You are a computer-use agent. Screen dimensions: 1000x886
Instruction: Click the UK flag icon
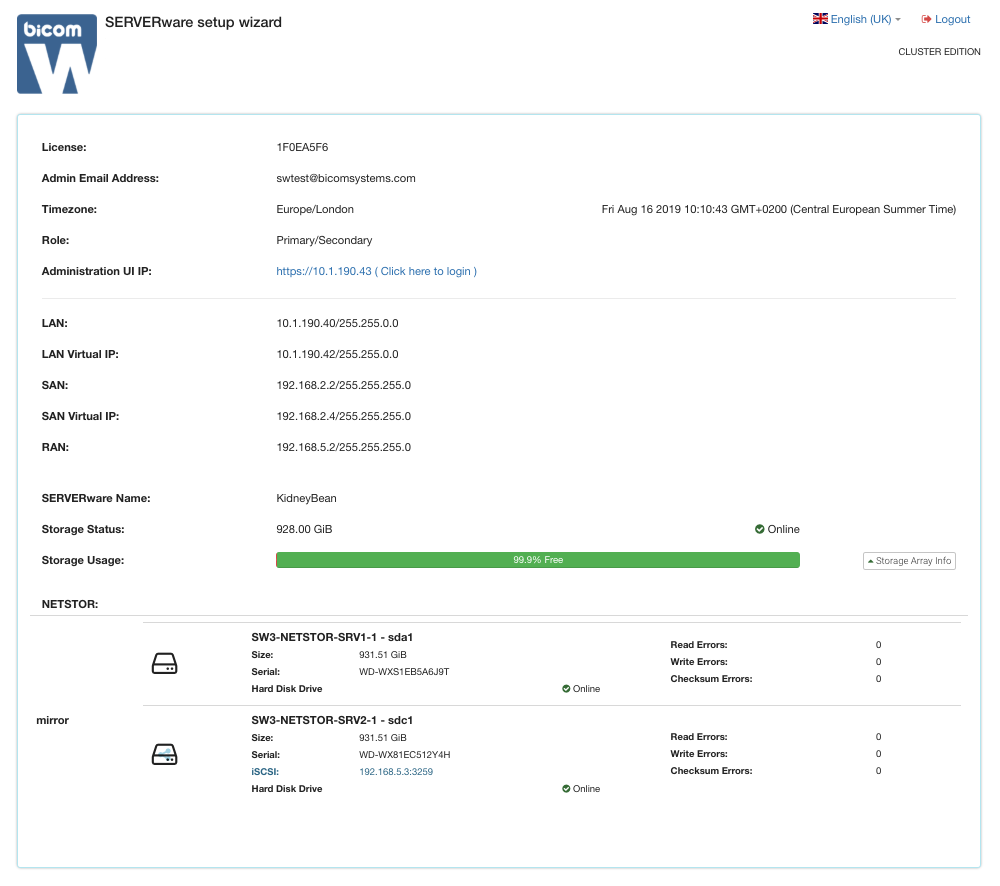tap(820, 18)
